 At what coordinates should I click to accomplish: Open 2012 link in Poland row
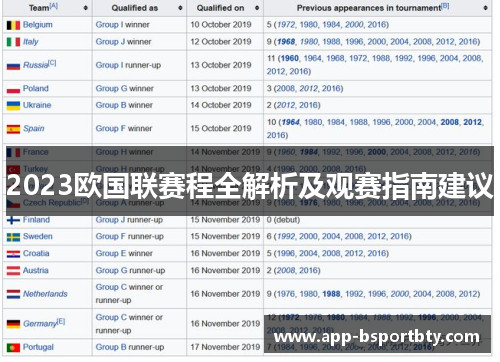pos(309,89)
